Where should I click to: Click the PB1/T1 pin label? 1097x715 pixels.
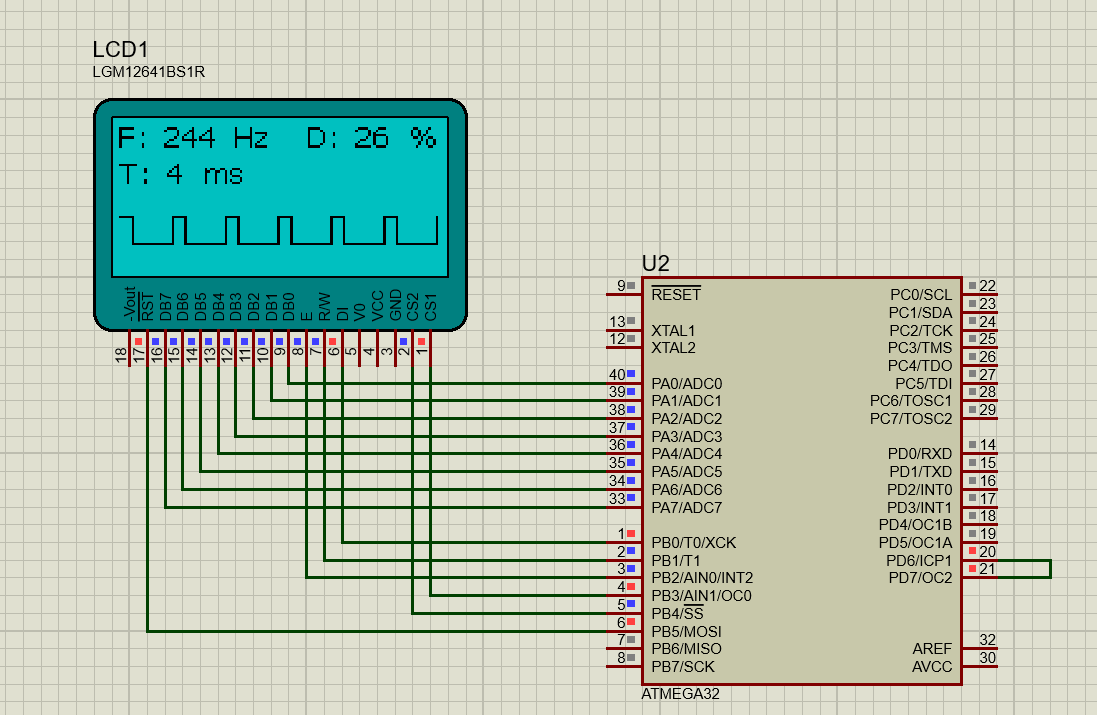pos(676,560)
